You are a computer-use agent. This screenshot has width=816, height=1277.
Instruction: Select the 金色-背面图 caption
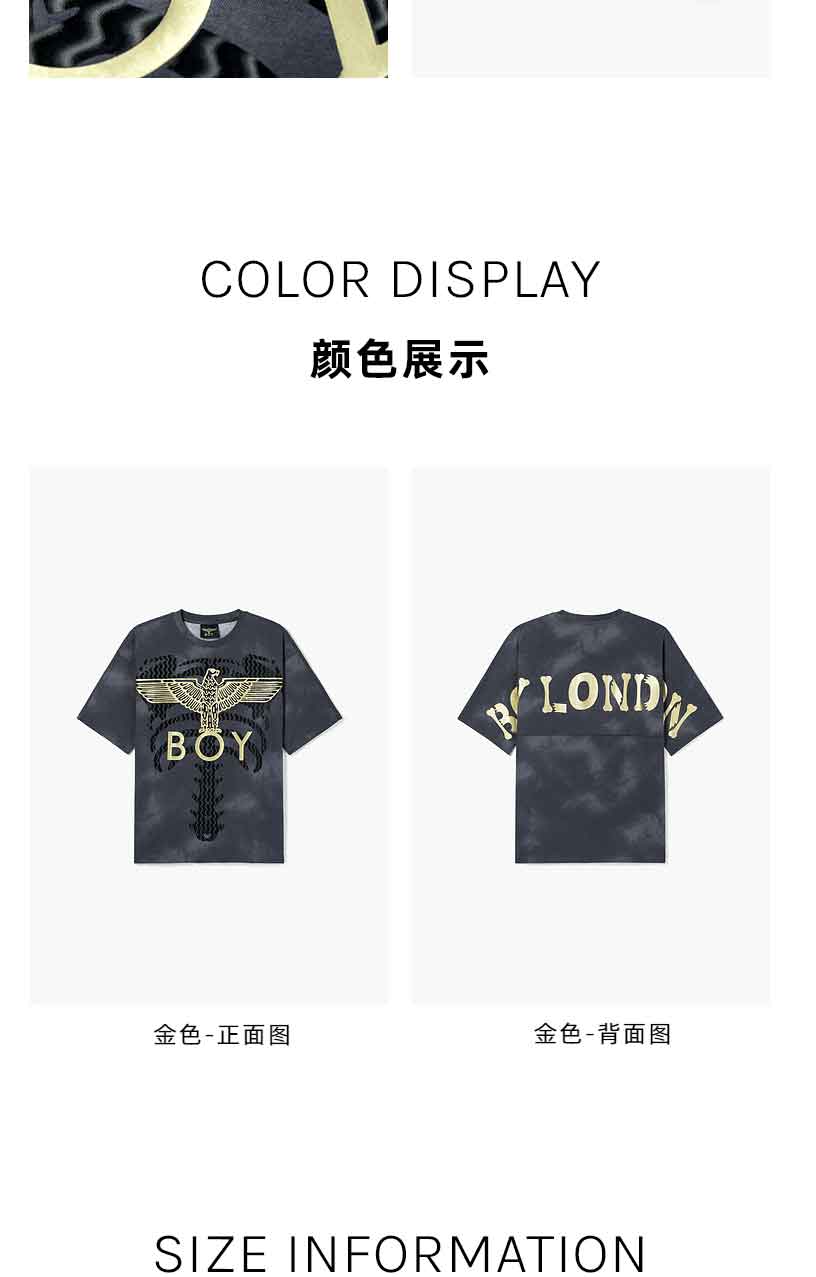tap(603, 1034)
